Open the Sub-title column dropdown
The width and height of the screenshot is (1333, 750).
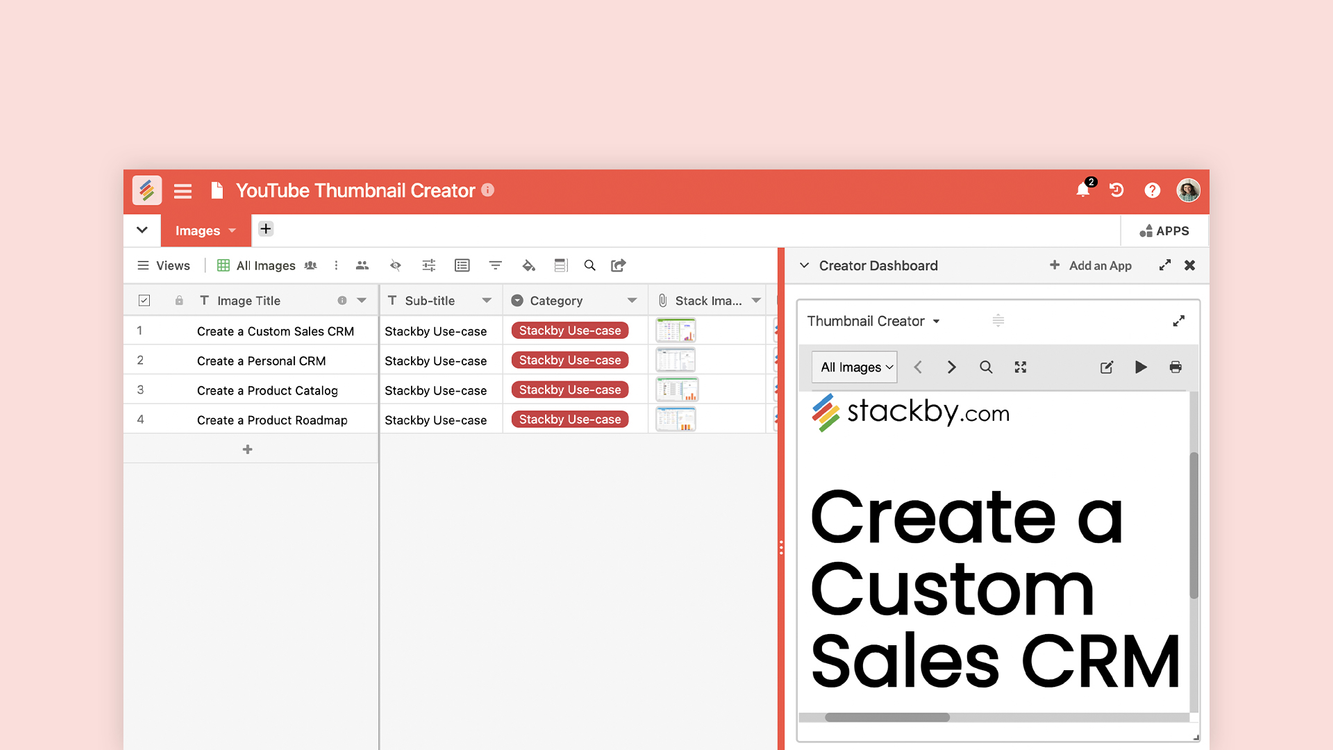[x=487, y=300]
